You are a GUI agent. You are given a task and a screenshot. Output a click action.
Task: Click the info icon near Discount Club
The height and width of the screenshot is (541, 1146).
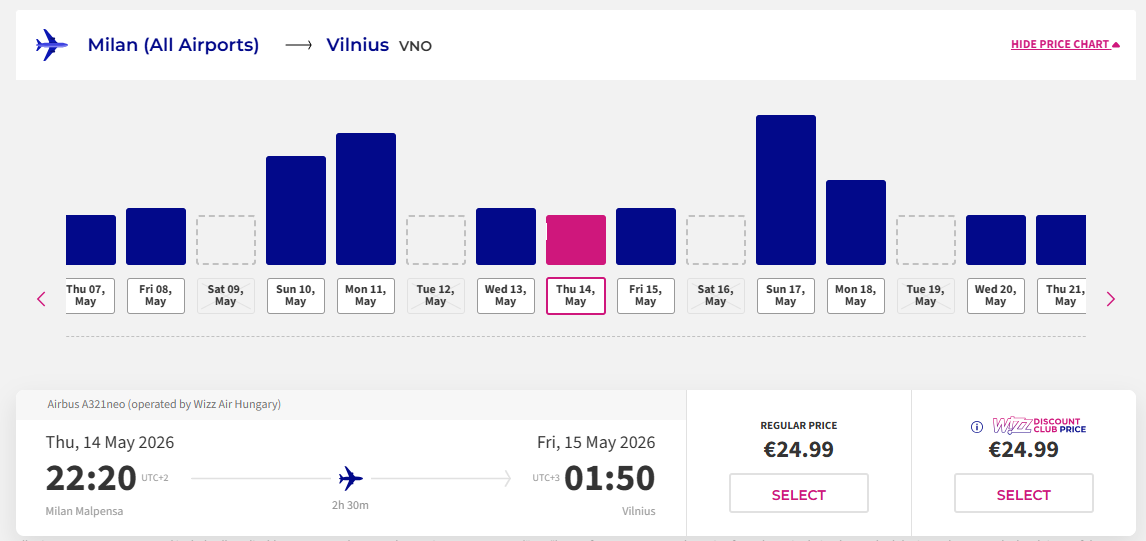point(977,427)
